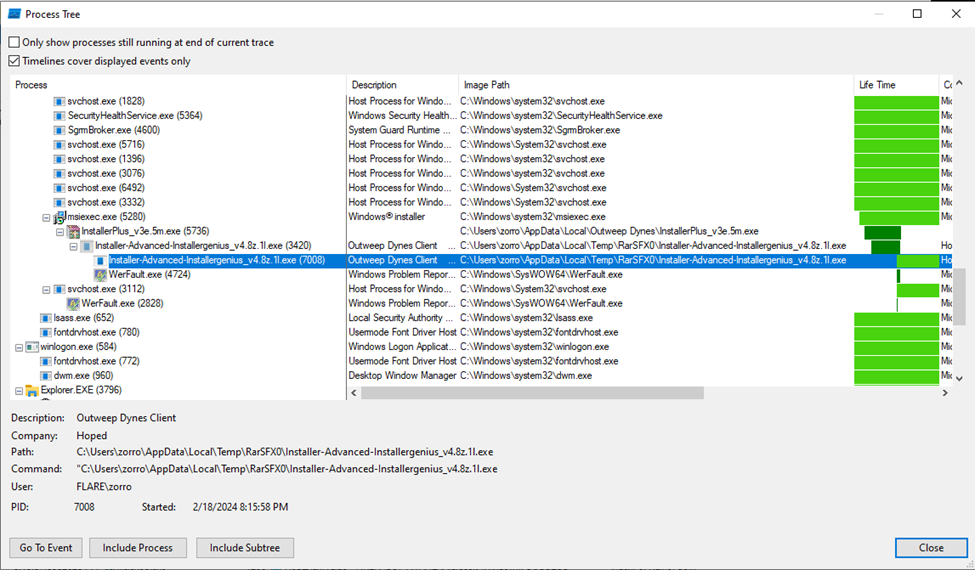The width and height of the screenshot is (975, 570).
Task: Collapse the svchost.exe (3112) node
Action: pyautogui.click(x=46, y=289)
